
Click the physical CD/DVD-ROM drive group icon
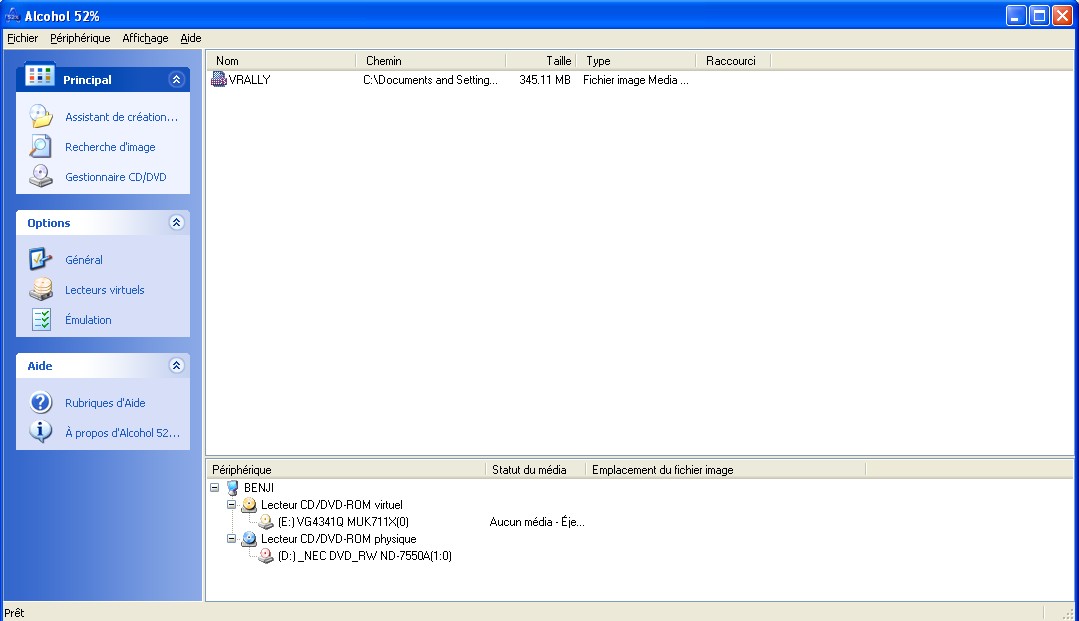click(249, 538)
